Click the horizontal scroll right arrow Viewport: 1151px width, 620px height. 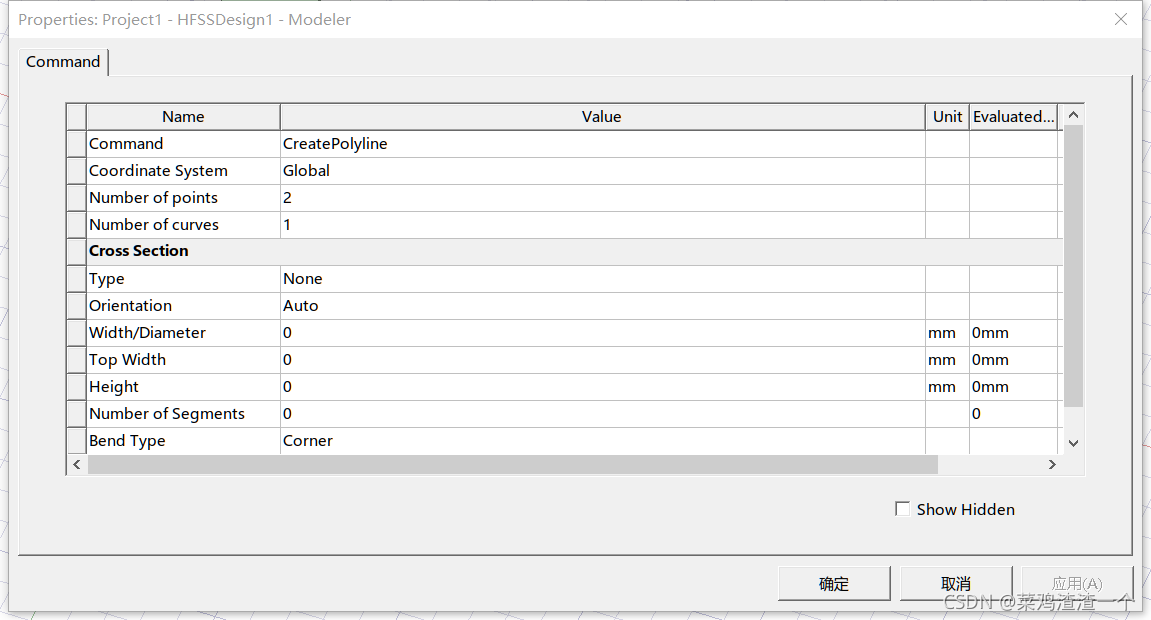point(1052,464)
